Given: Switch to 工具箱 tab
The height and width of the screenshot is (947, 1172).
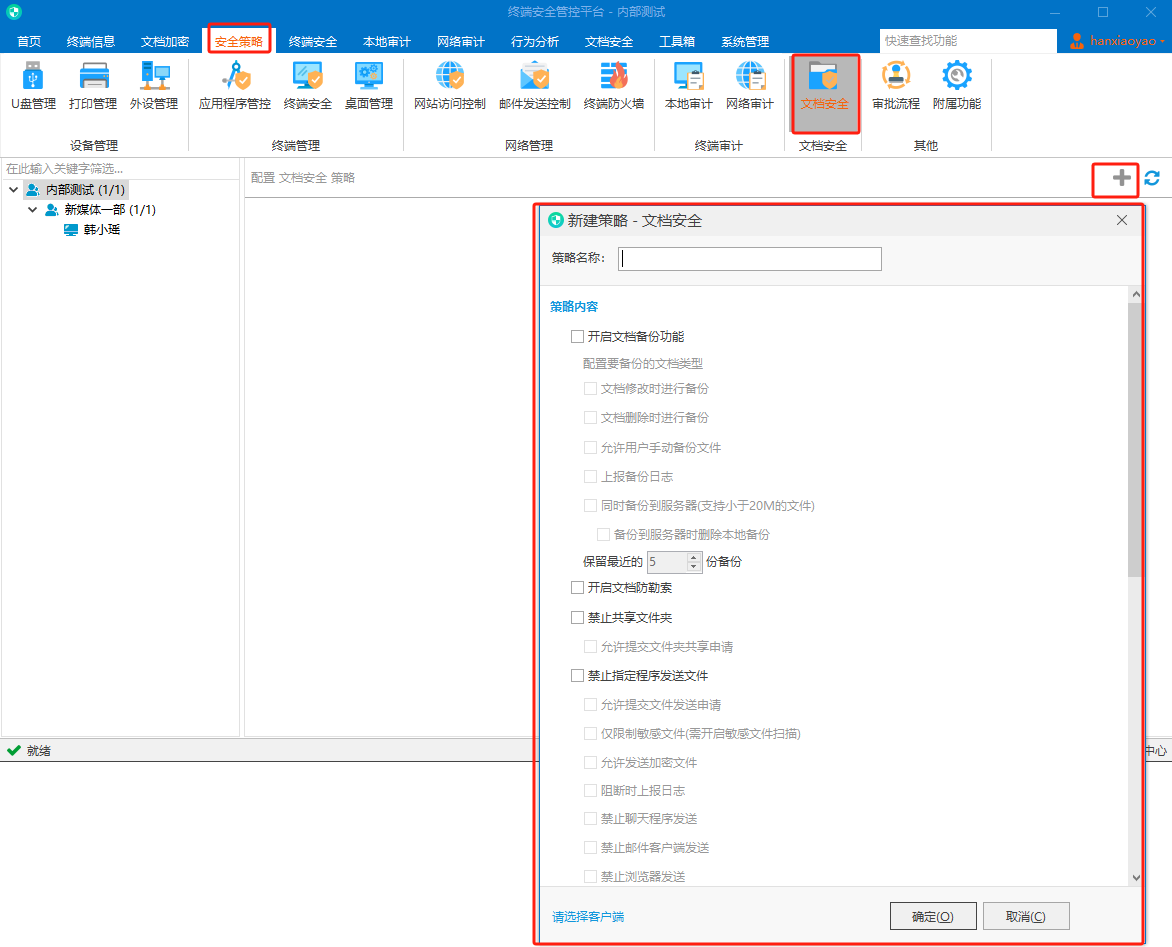Looking at the screenshot, I should (676, 42).
